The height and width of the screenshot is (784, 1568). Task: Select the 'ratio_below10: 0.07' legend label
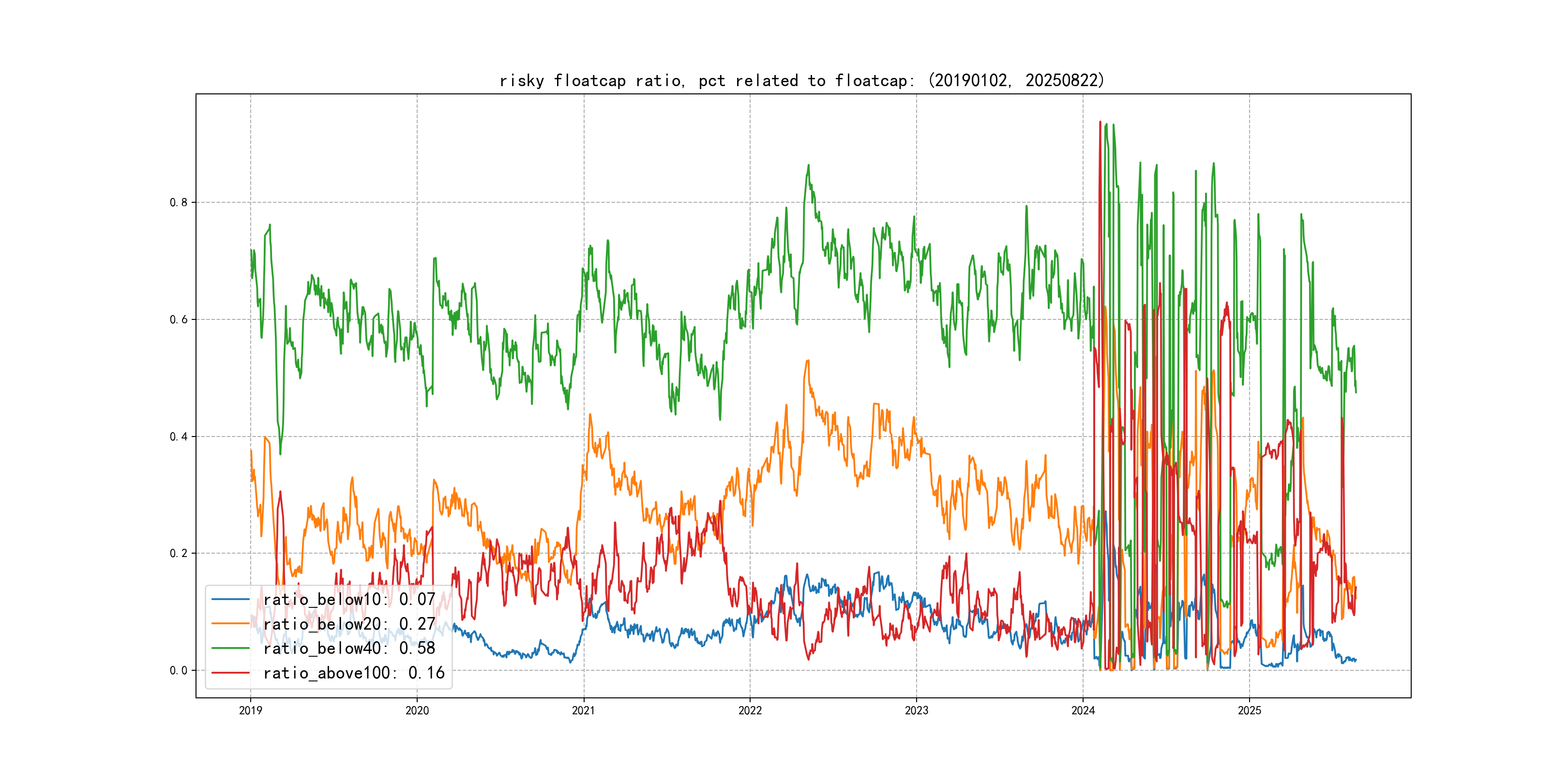pos(349,600)
